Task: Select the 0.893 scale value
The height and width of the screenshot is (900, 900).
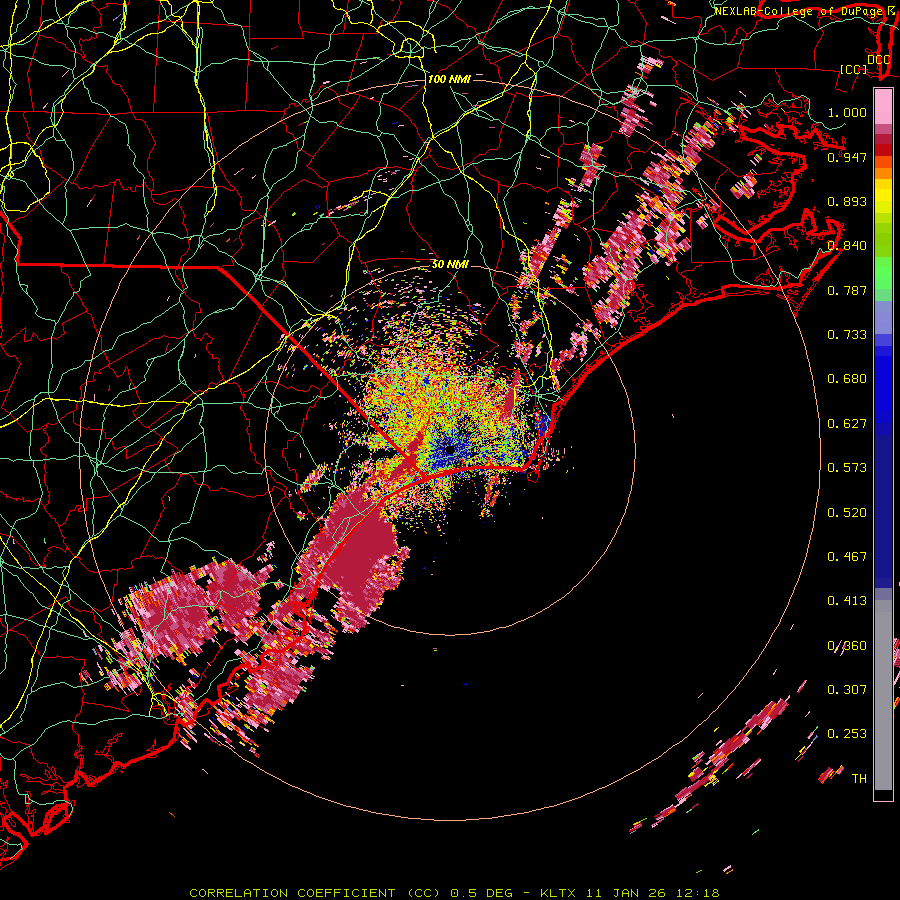Action: pos(847,201)
